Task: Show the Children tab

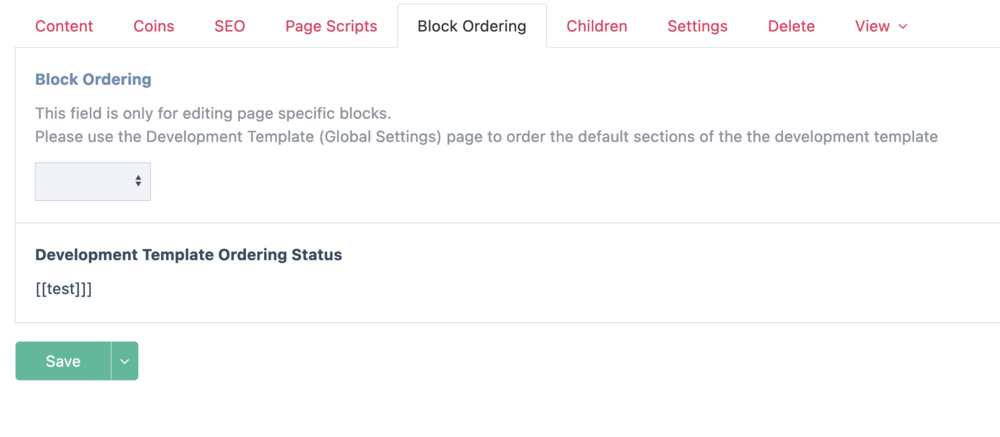Action: coord(597,27)
